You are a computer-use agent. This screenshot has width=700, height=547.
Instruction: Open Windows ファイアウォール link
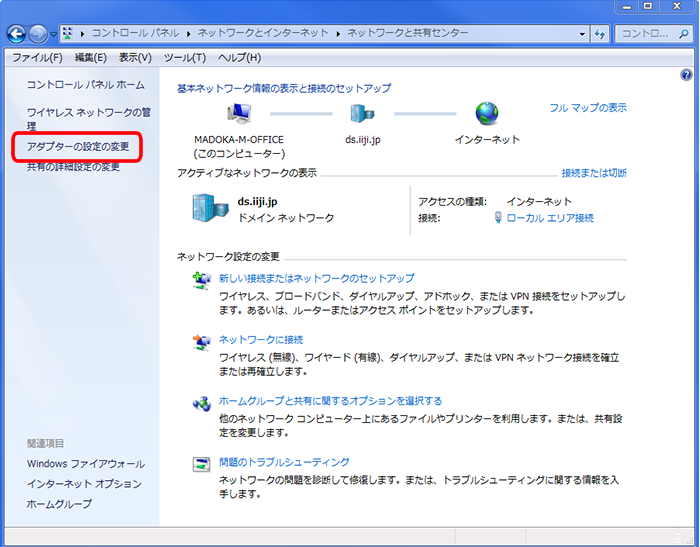[86, 464]
